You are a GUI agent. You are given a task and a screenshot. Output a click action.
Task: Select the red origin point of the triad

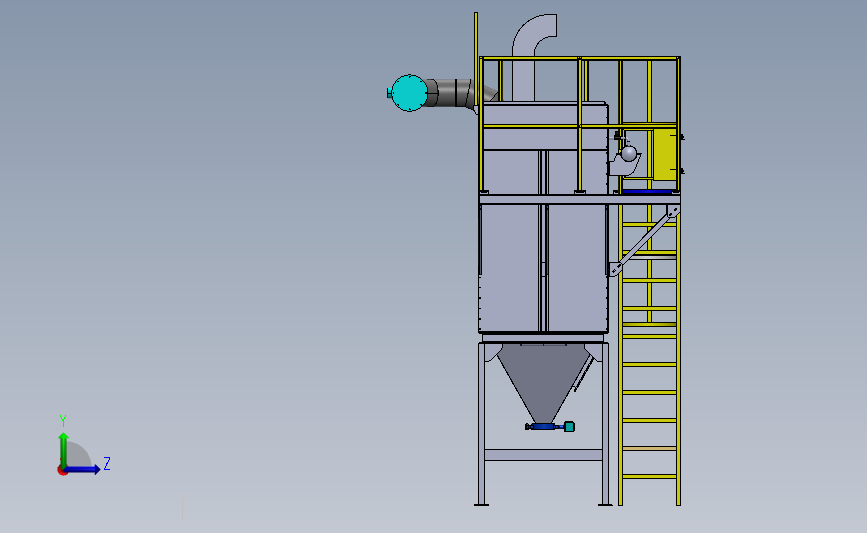[x=62, y=471]
